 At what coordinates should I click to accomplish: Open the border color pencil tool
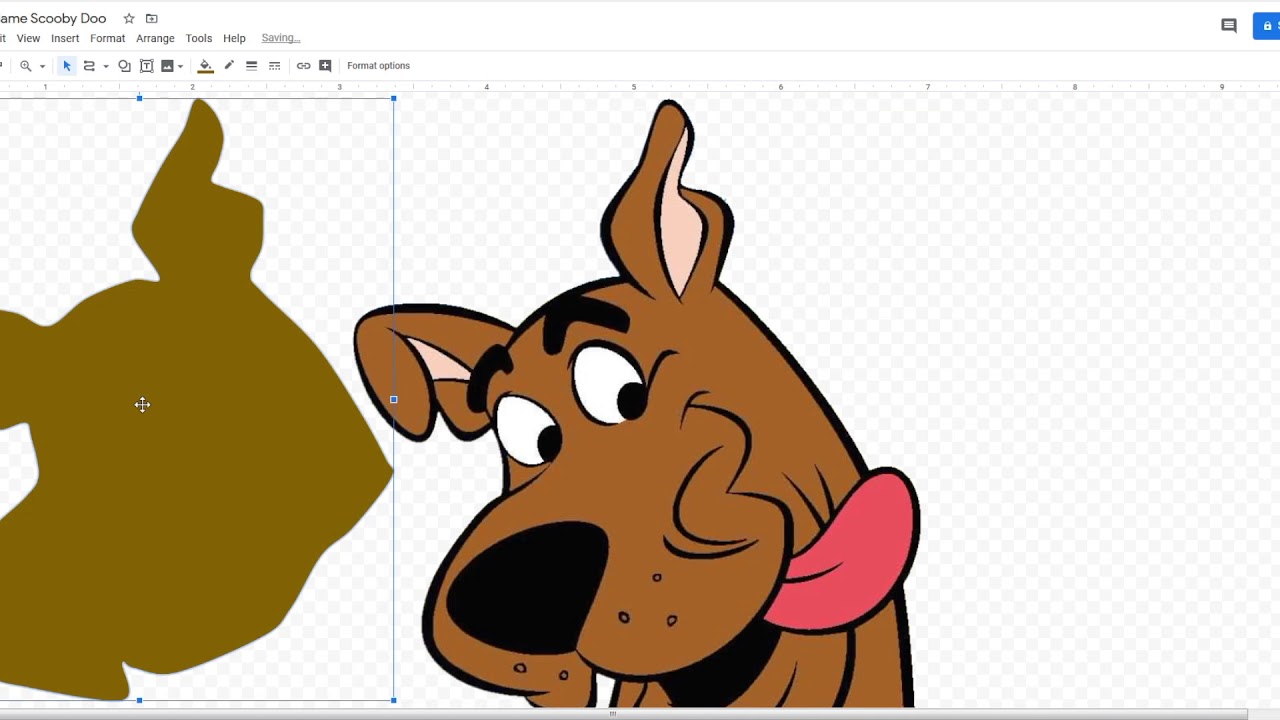[x=229, y=66]
